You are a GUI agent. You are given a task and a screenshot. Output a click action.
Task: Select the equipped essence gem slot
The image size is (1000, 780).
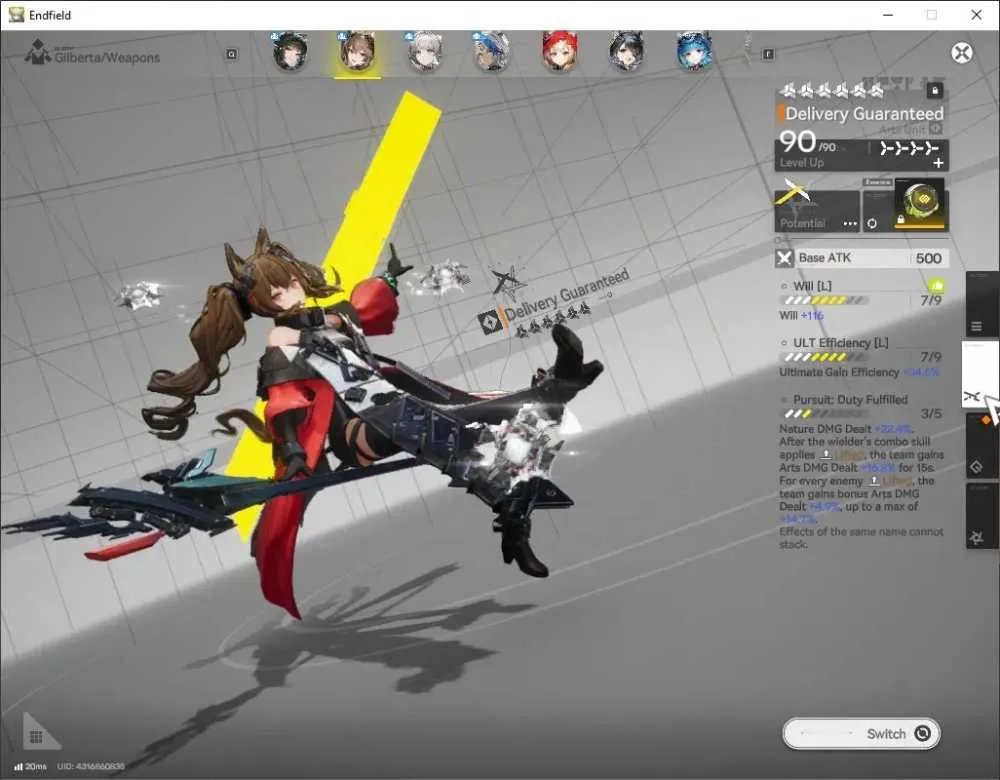point(921,204)
